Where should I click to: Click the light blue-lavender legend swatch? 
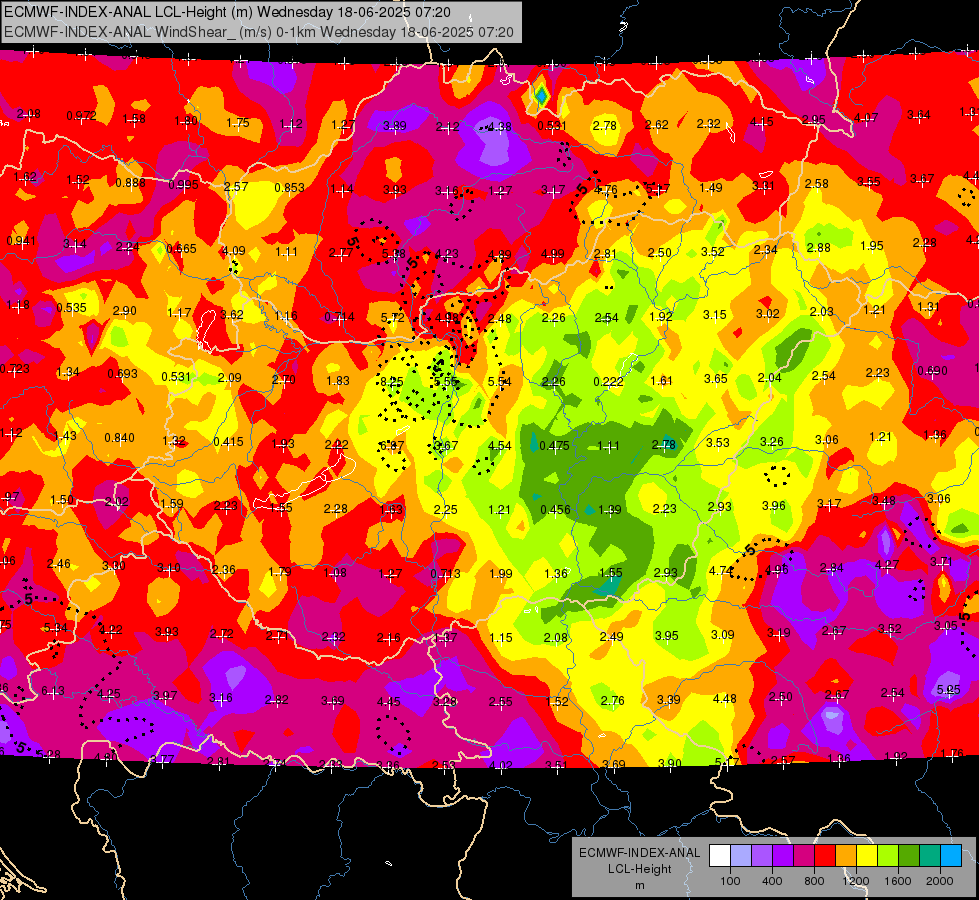click(740, 856)
